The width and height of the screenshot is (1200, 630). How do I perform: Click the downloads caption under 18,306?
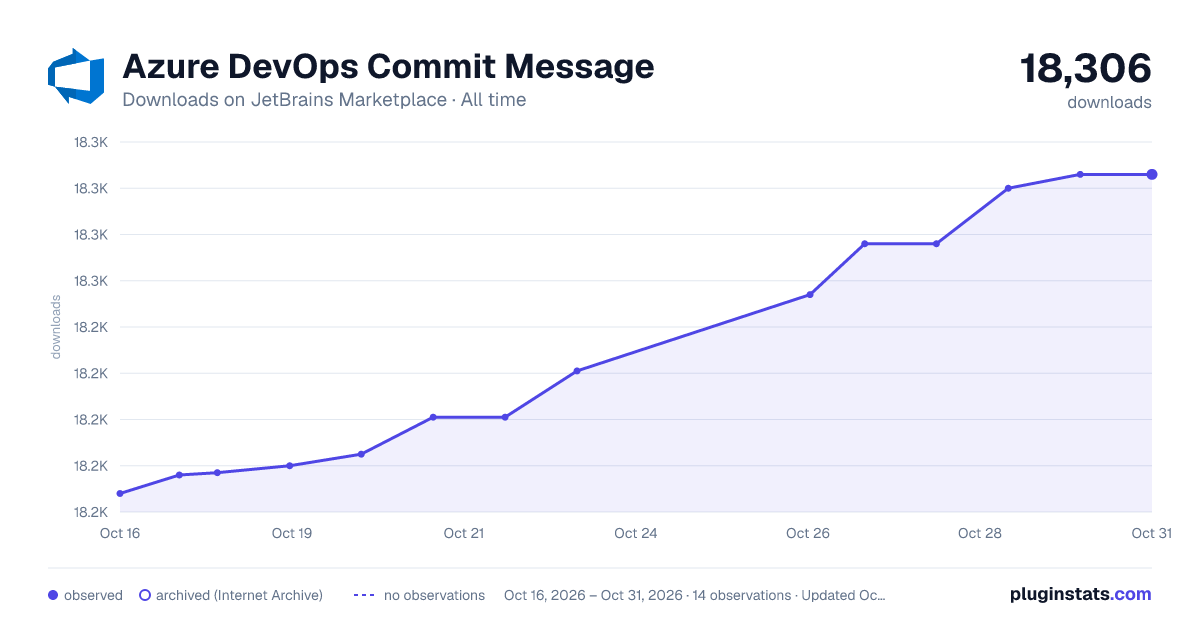coord(1109,102)
